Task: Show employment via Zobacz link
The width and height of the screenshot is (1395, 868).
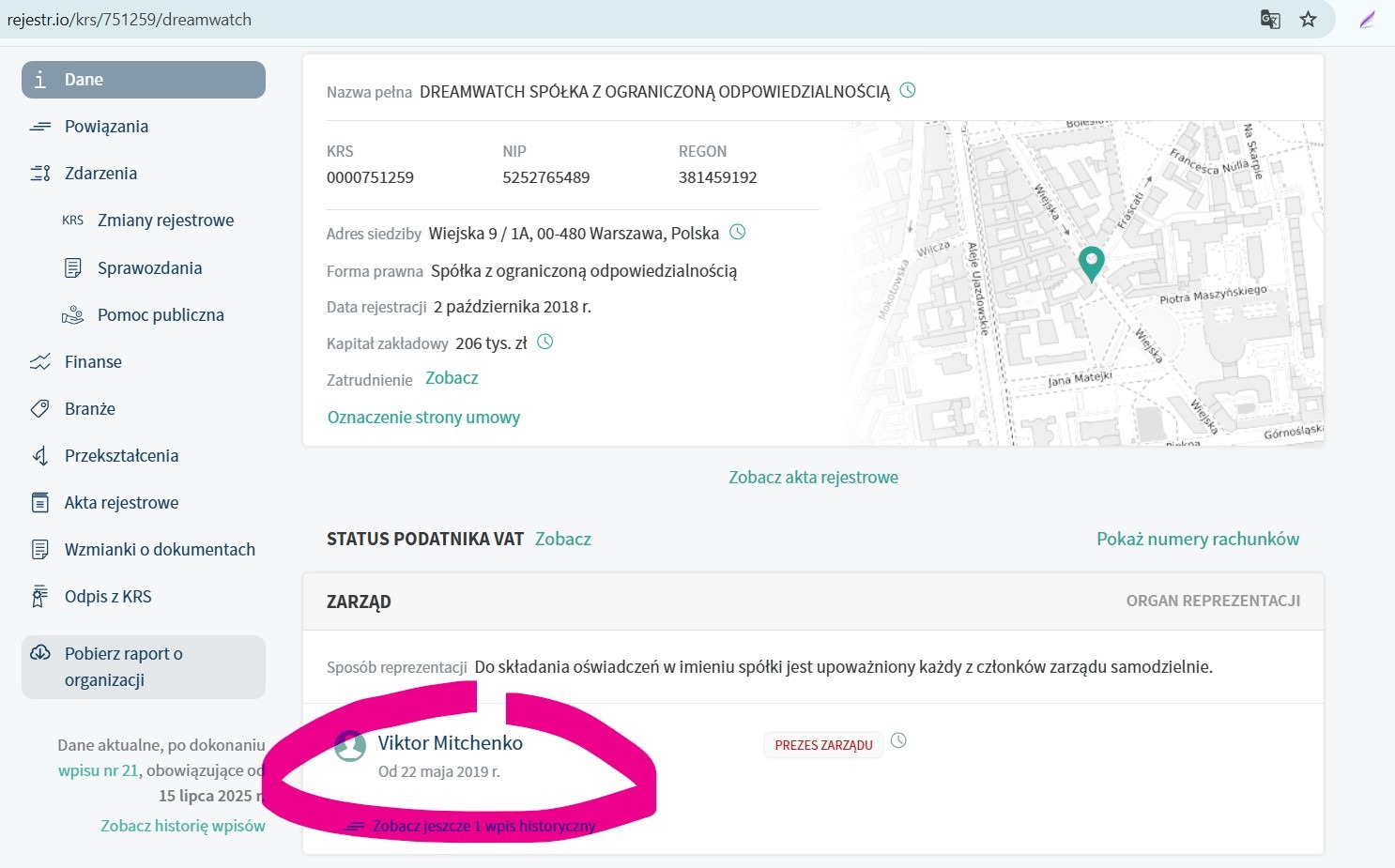Action: [452, 378]
